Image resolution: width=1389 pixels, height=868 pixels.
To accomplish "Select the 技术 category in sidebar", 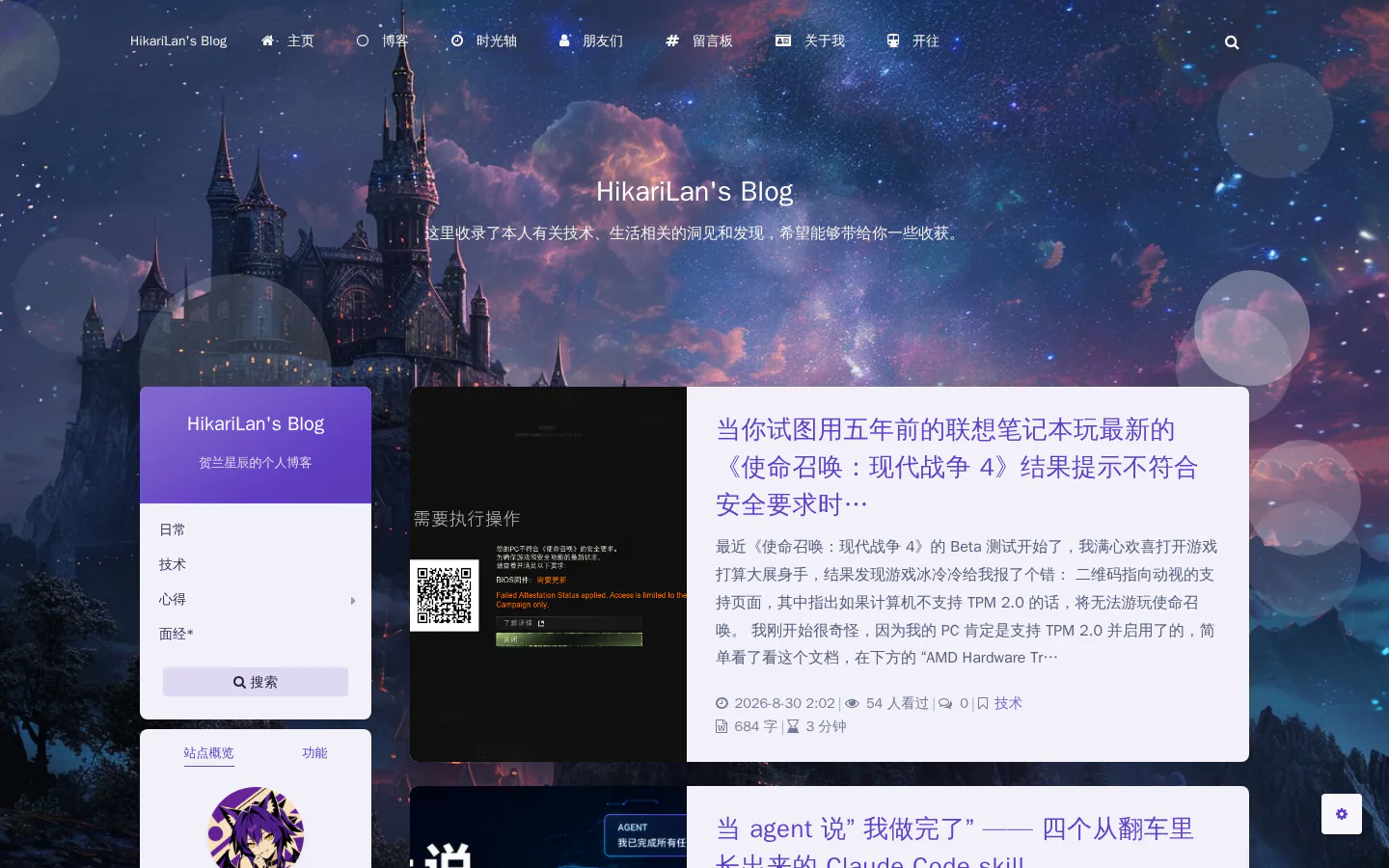I will 173,564.
